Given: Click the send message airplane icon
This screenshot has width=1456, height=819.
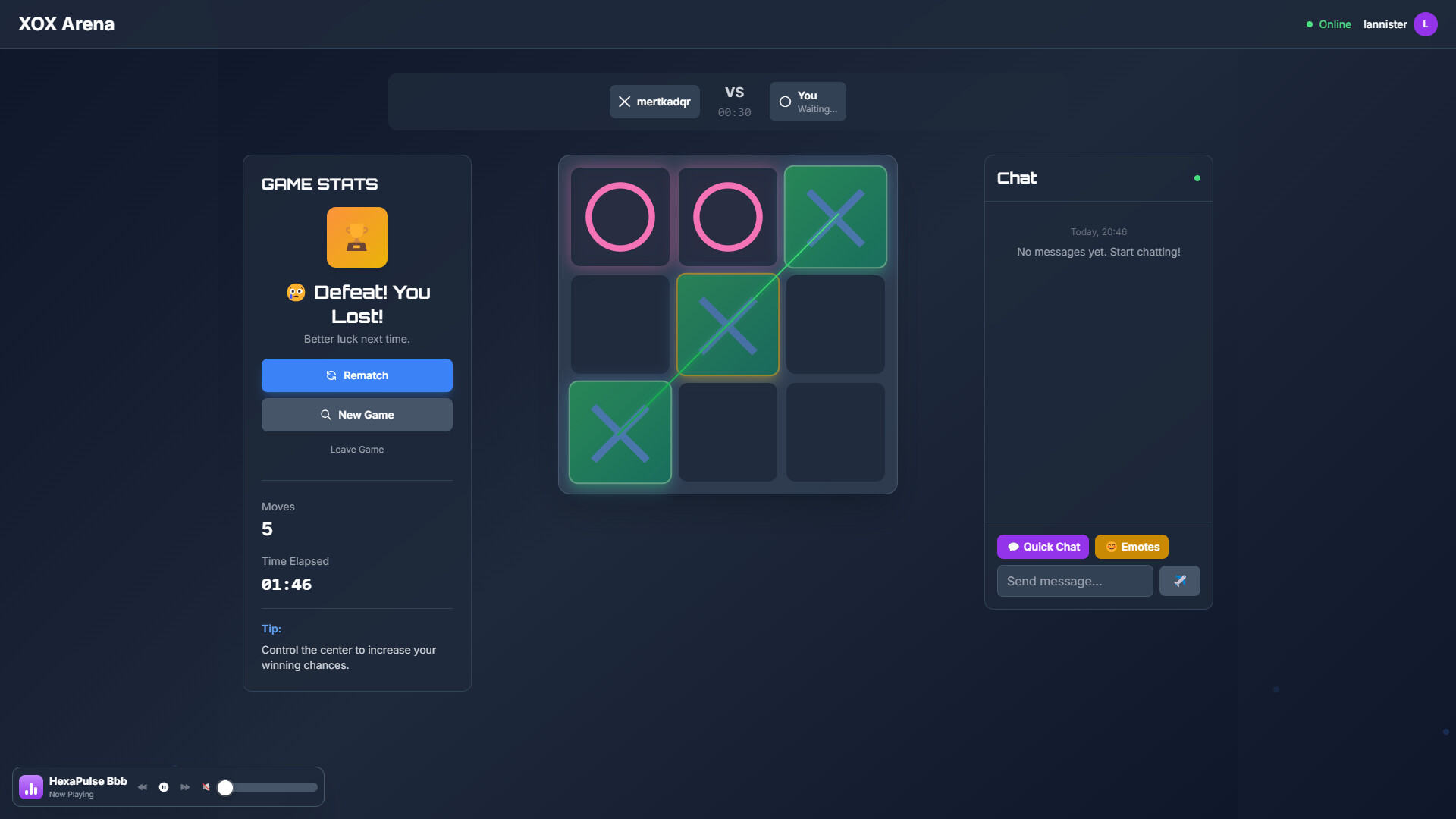Looking at the screenshot, I should point(1180,581).
